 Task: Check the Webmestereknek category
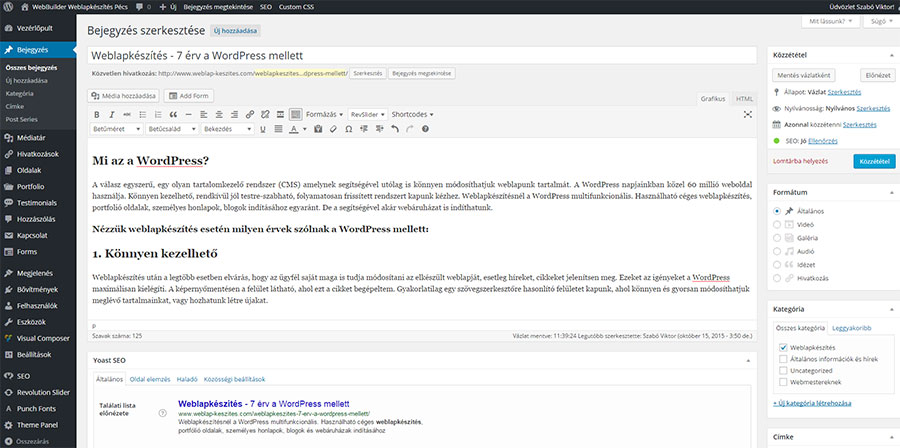coord(783,382)
